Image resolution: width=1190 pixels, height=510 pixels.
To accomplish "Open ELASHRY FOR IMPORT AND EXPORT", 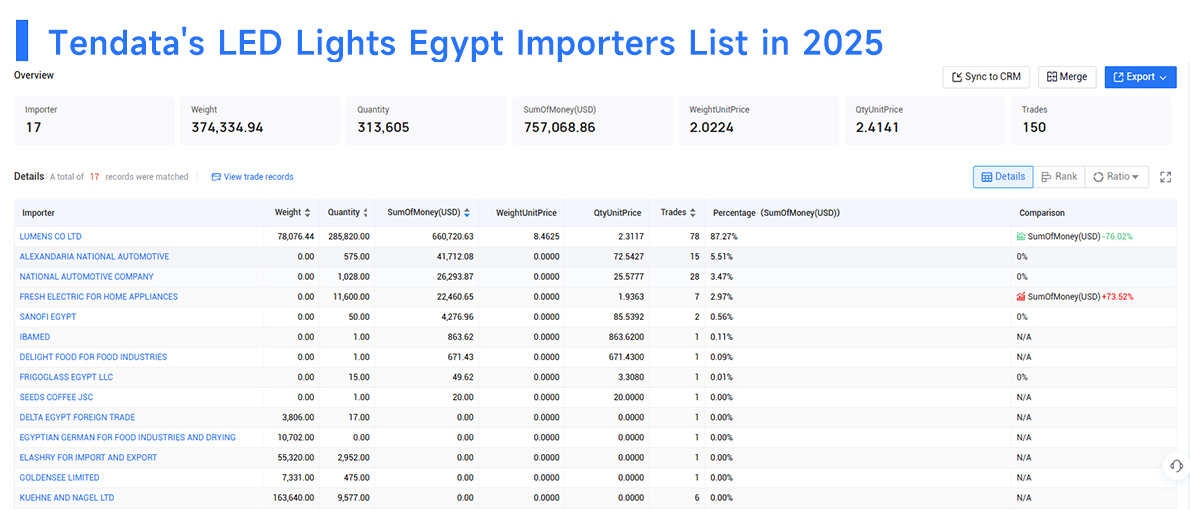I will tap(88, 457).
